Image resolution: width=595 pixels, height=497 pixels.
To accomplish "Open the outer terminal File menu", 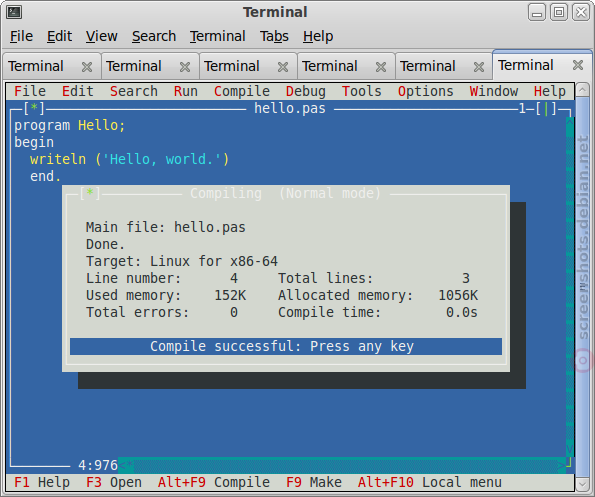I will 21,36.
